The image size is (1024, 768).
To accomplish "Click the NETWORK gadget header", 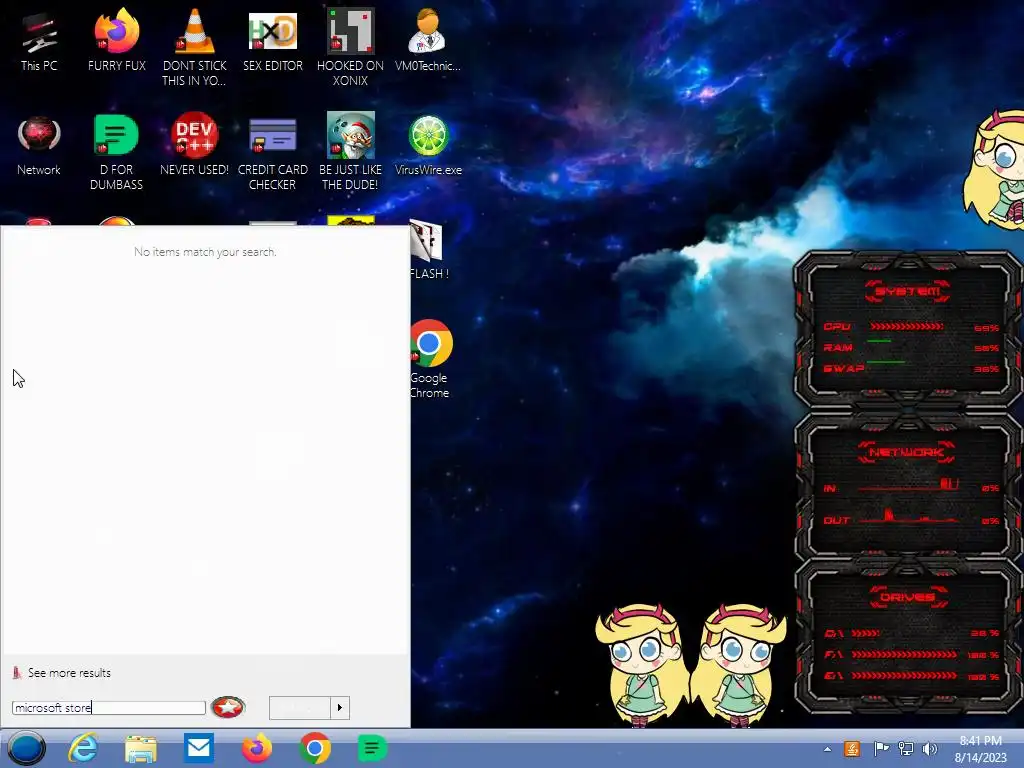I will point(907,452).
